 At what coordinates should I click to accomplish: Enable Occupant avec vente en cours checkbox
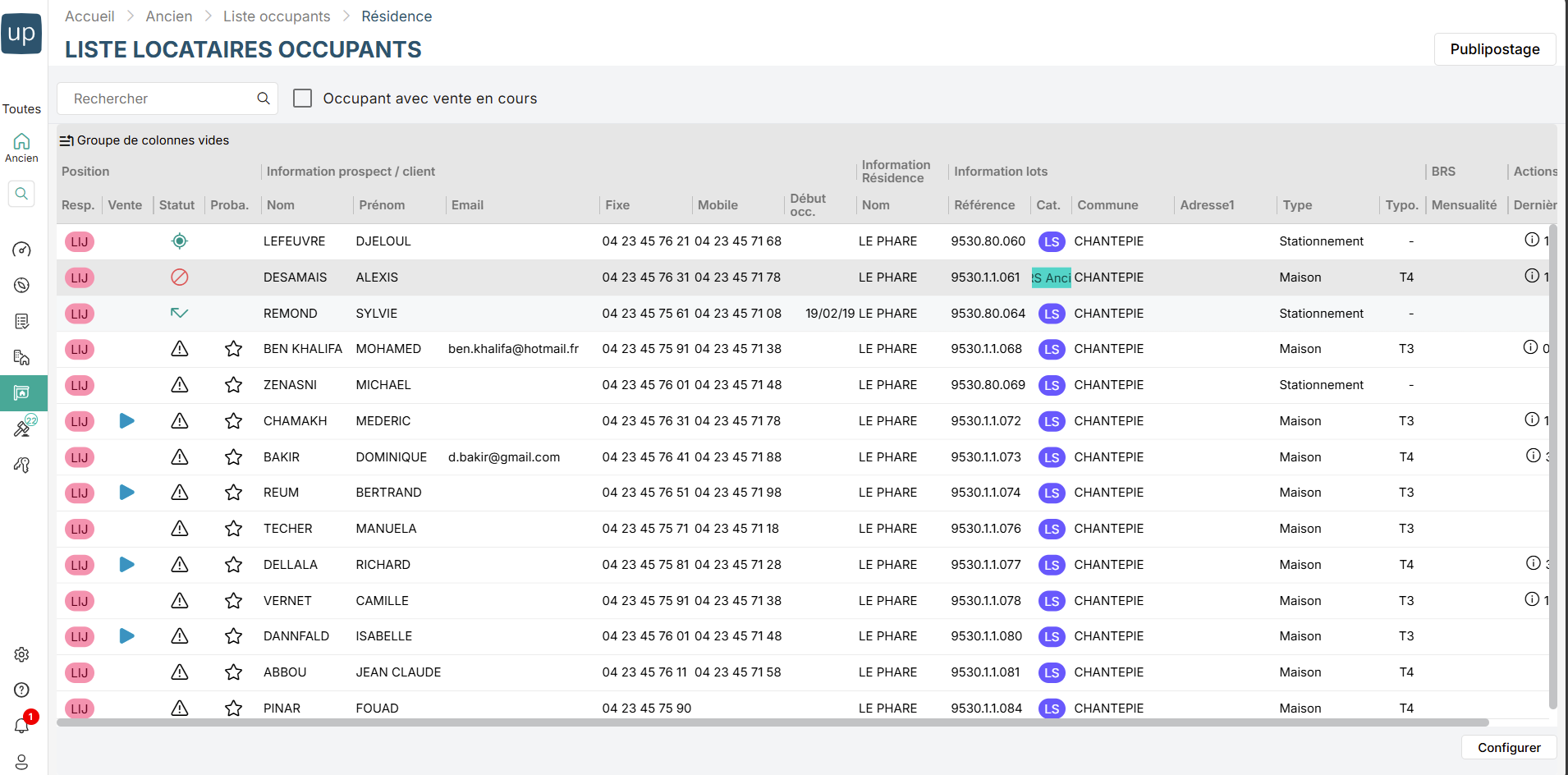(x=303, y=99)
